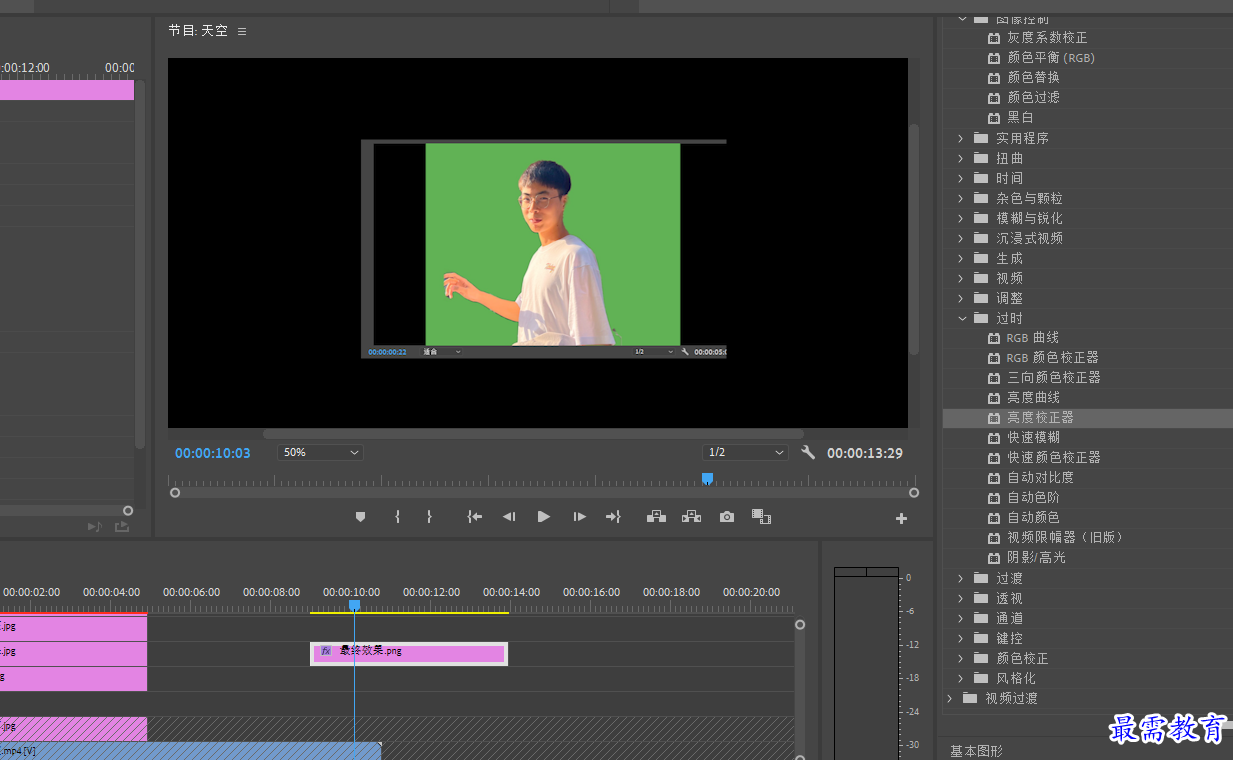The width and height of the screenshot is (1233, 760).
Task: Expand the 视频过渡 folder
Action: pyautogui.click(x=950, y=698)
